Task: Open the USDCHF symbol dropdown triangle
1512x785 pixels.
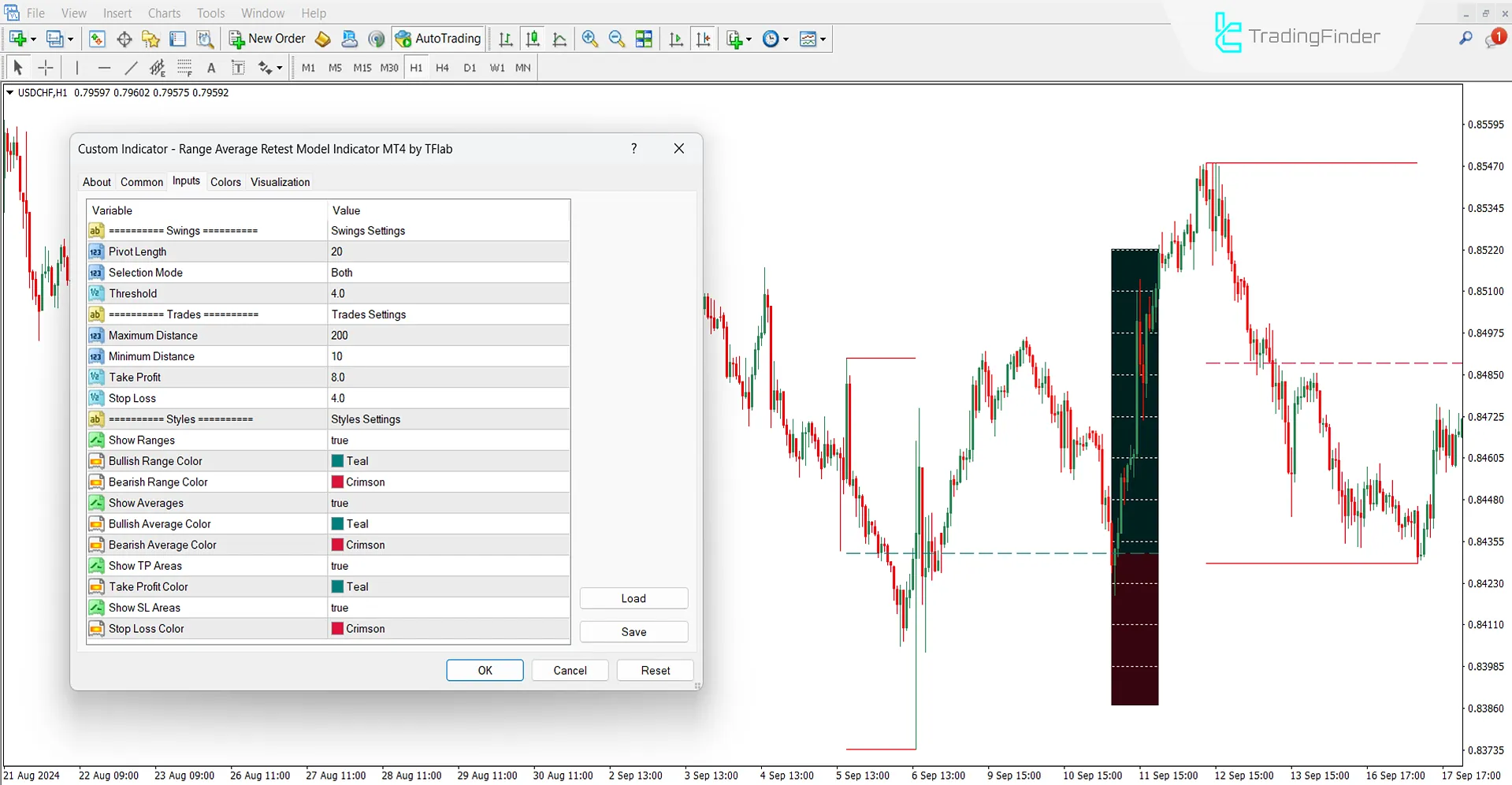Action: [x=9, y=92]
